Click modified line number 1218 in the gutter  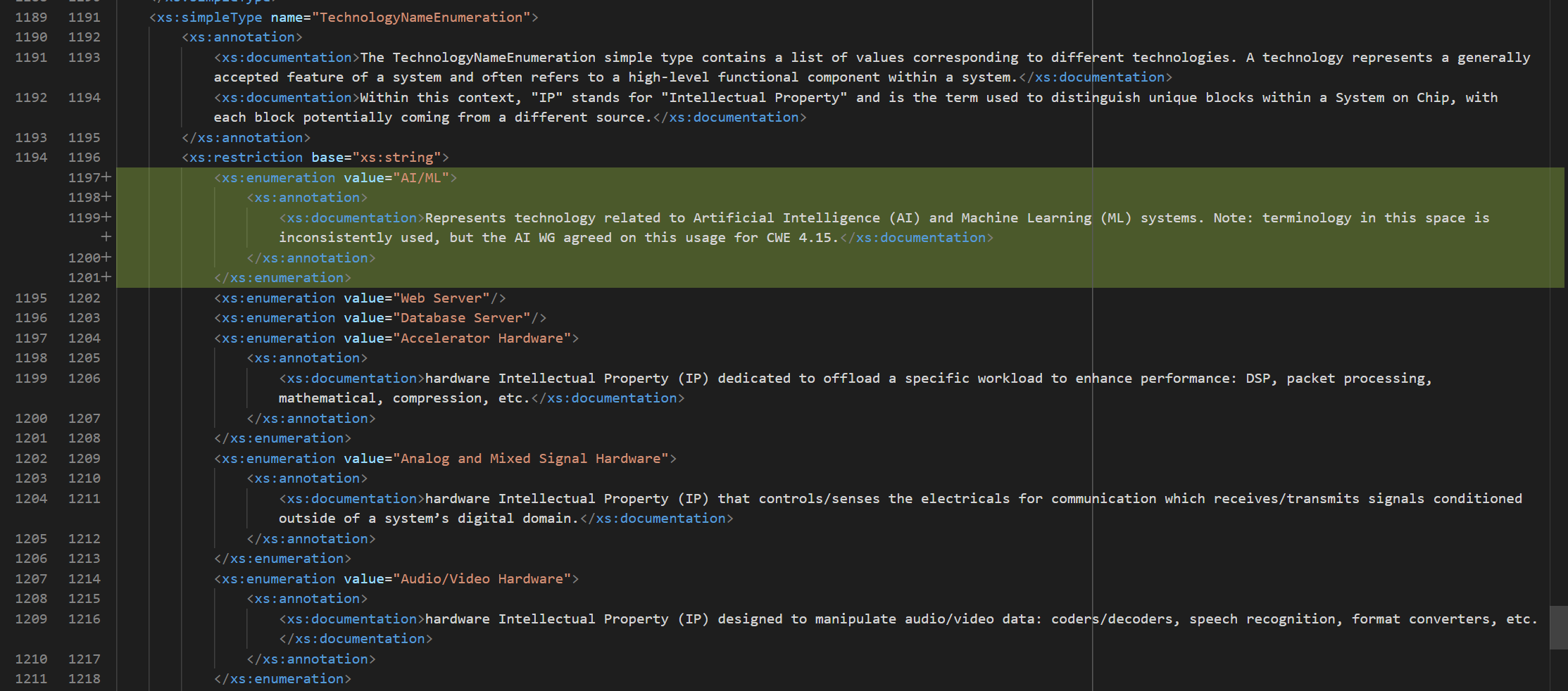pyautogui.click(x=84, y=678)
